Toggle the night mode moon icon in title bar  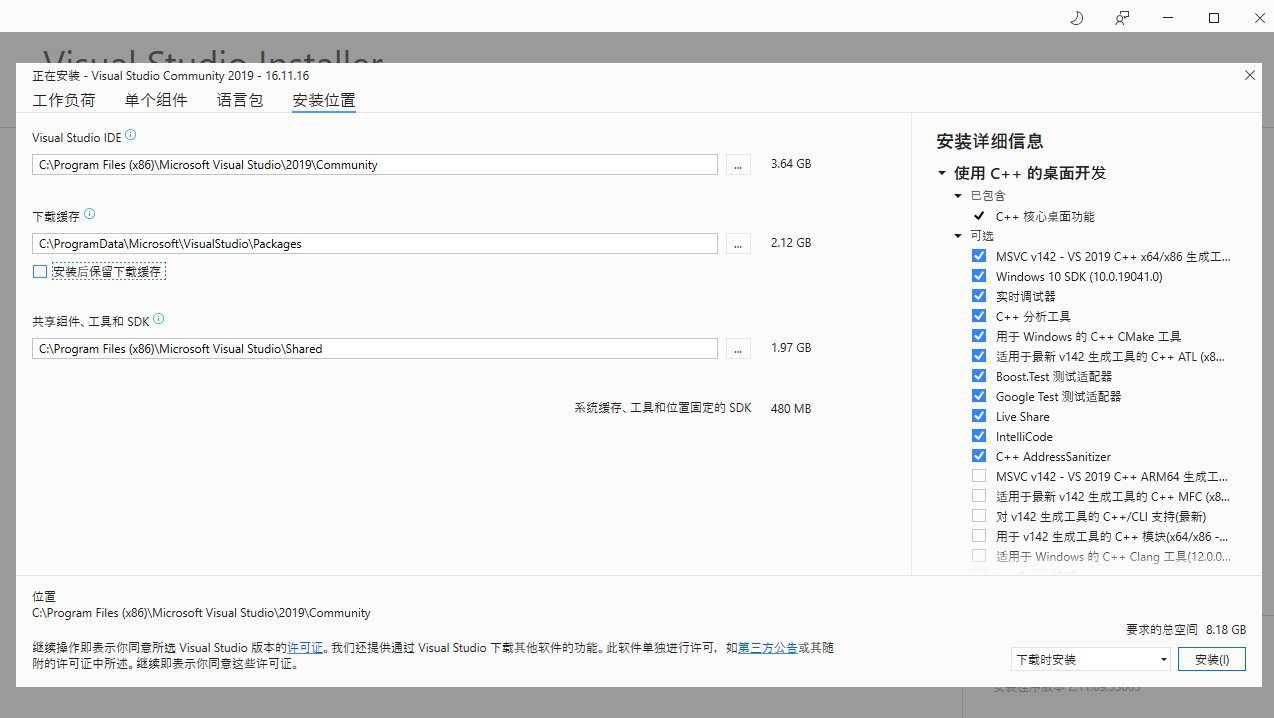(1077, 18)
